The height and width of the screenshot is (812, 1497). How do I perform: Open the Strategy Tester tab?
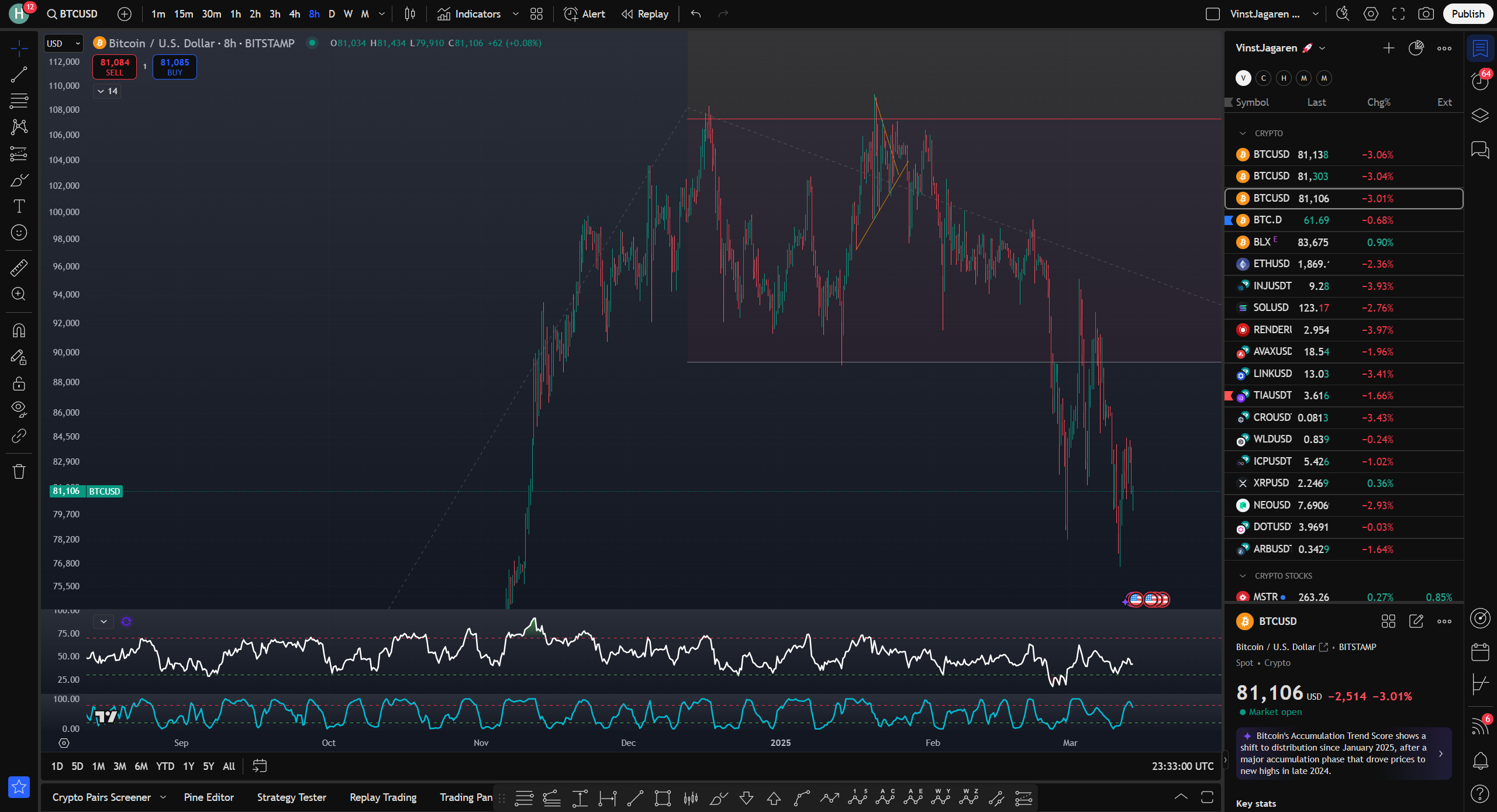click(x=291, y=797)
